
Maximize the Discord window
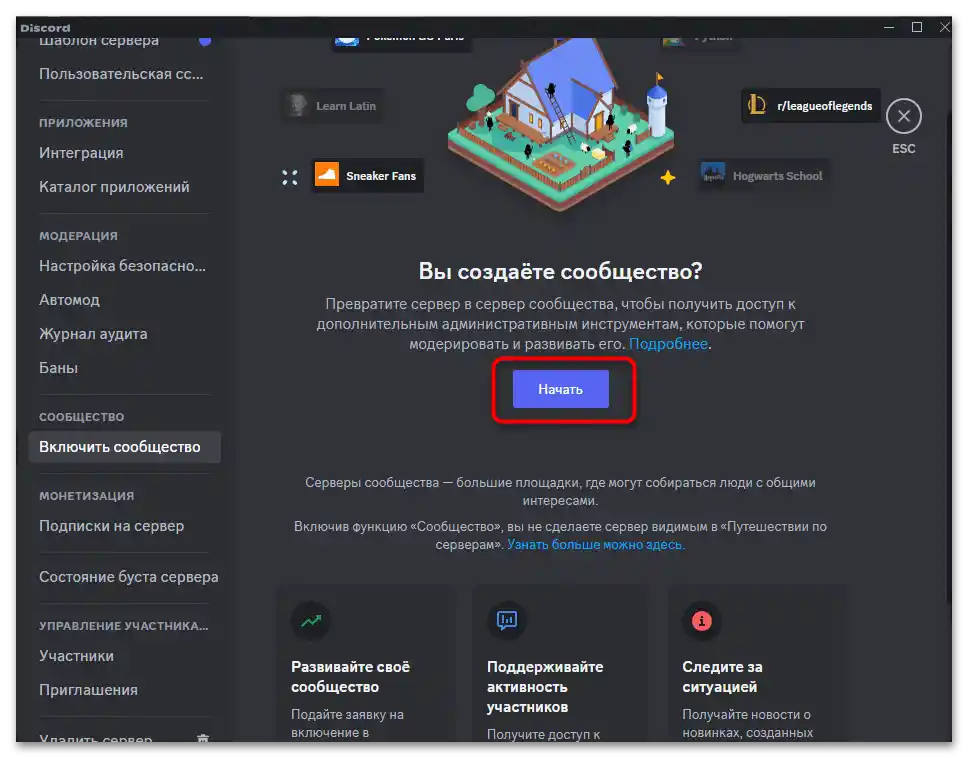pos(917,27)
